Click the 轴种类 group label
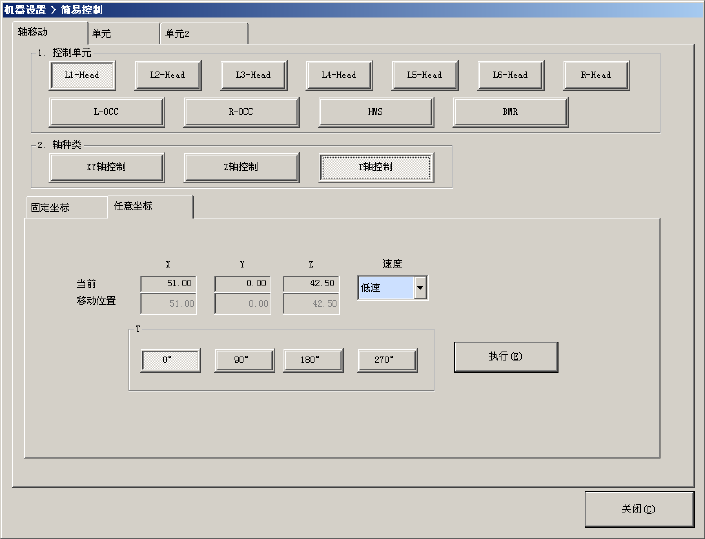The image size is (705, 539). (x=67, y=145)
